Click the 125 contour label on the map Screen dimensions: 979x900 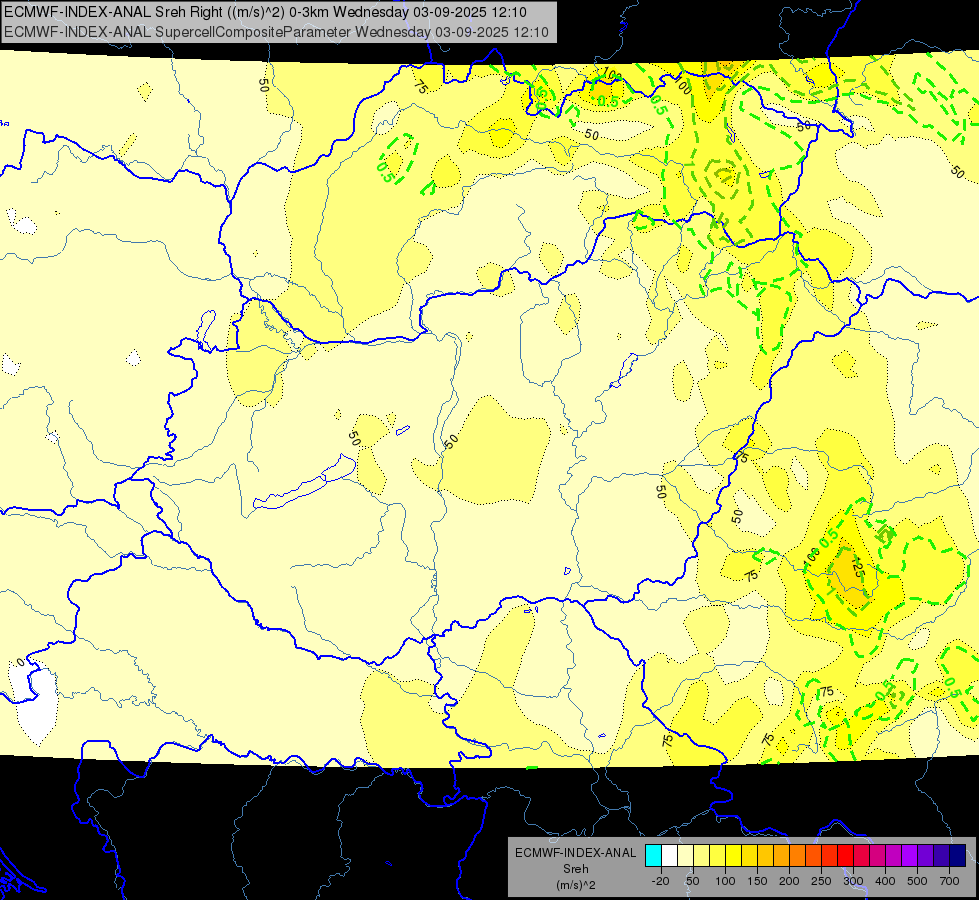858,566
